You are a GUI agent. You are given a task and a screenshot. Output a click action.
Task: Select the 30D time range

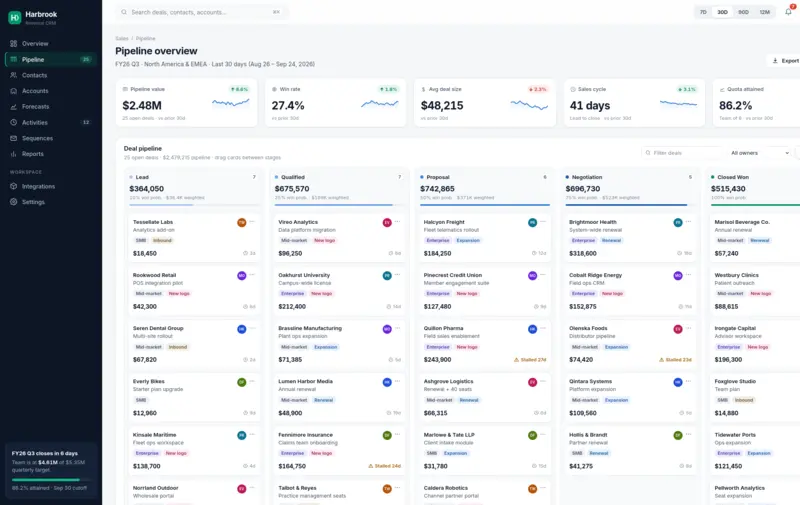tap(722, 12)
